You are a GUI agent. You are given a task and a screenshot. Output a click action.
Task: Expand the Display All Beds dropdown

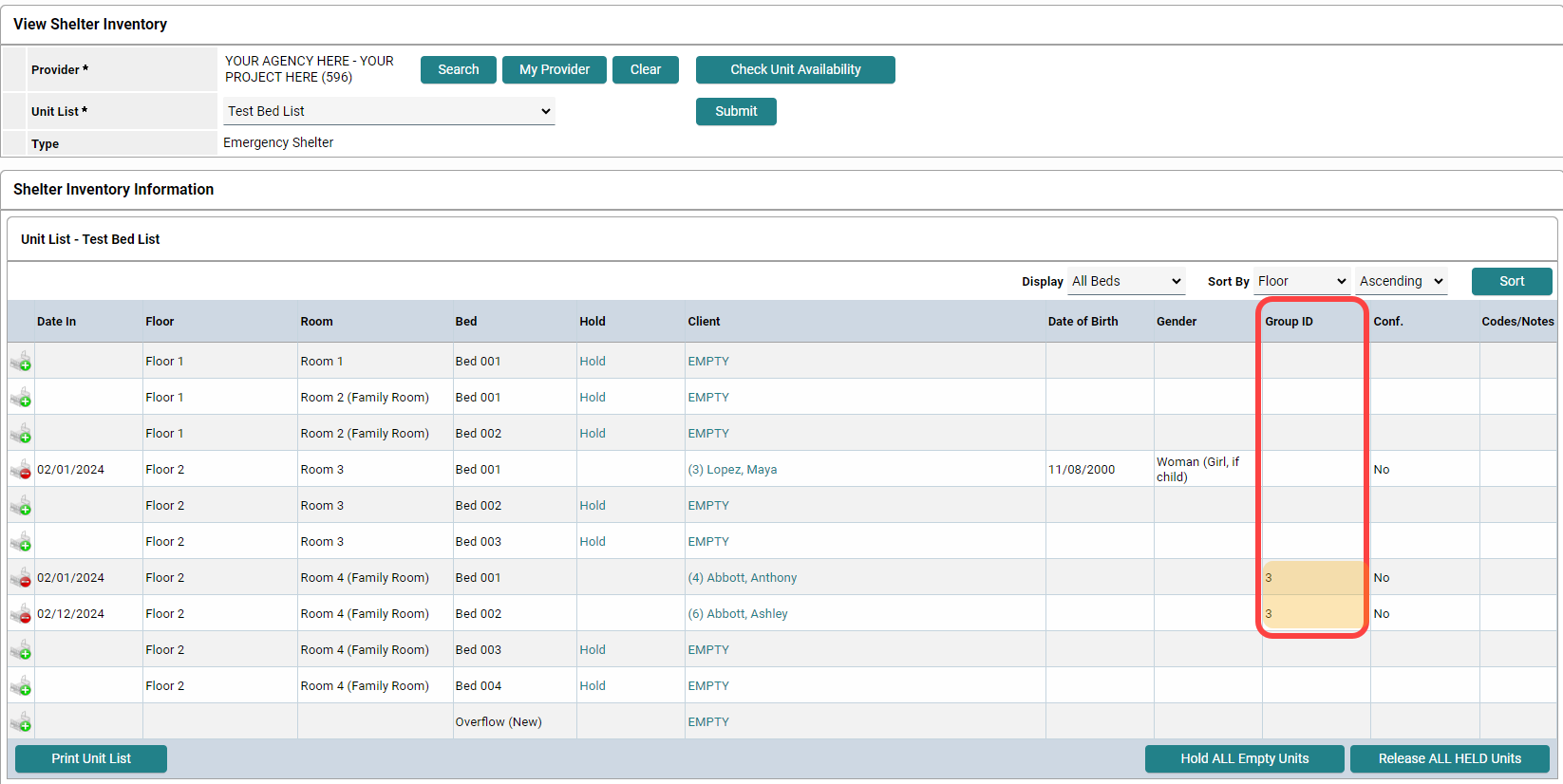(x=1126, y=281)
